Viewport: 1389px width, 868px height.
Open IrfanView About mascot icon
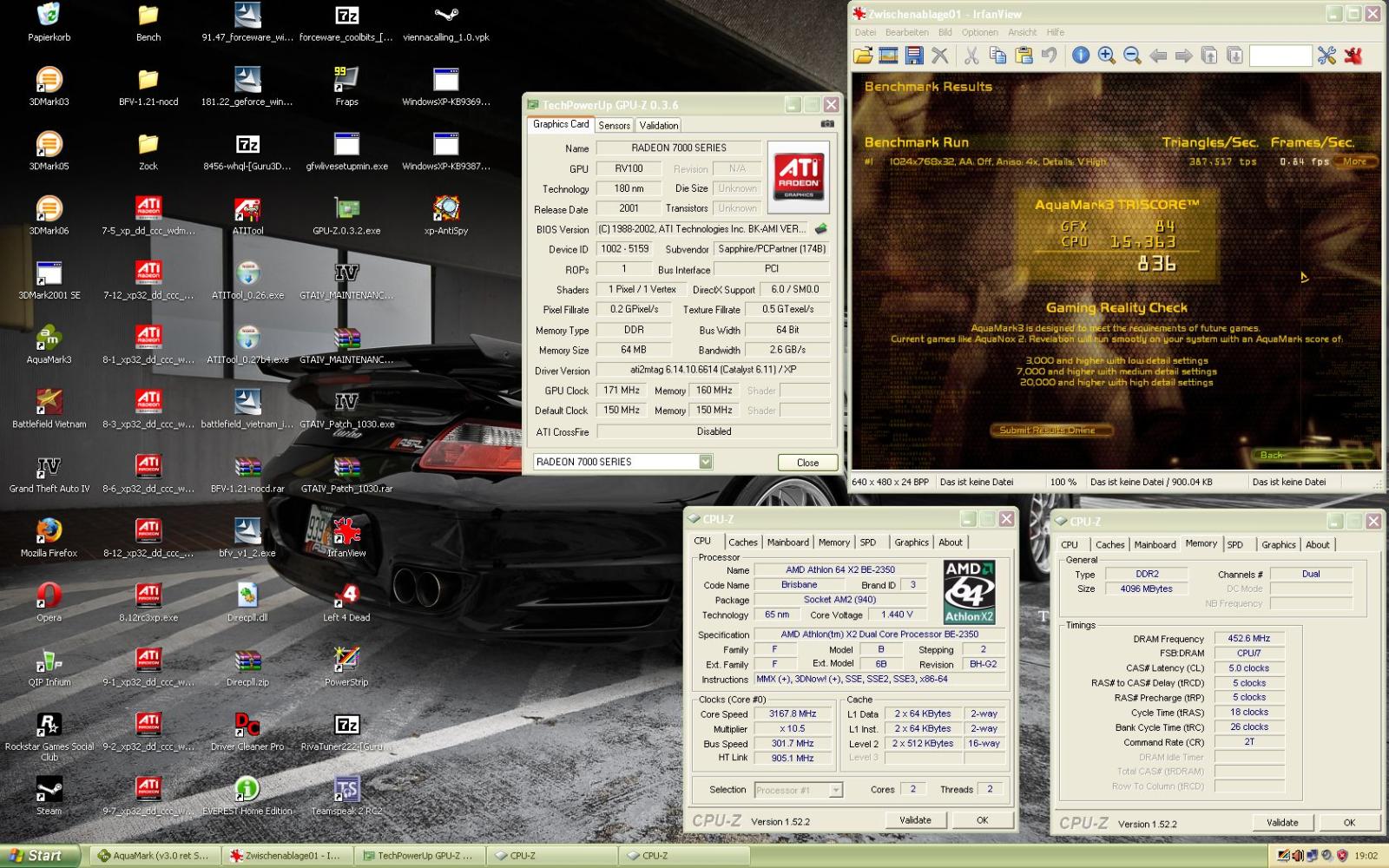tap(1353, 56)
